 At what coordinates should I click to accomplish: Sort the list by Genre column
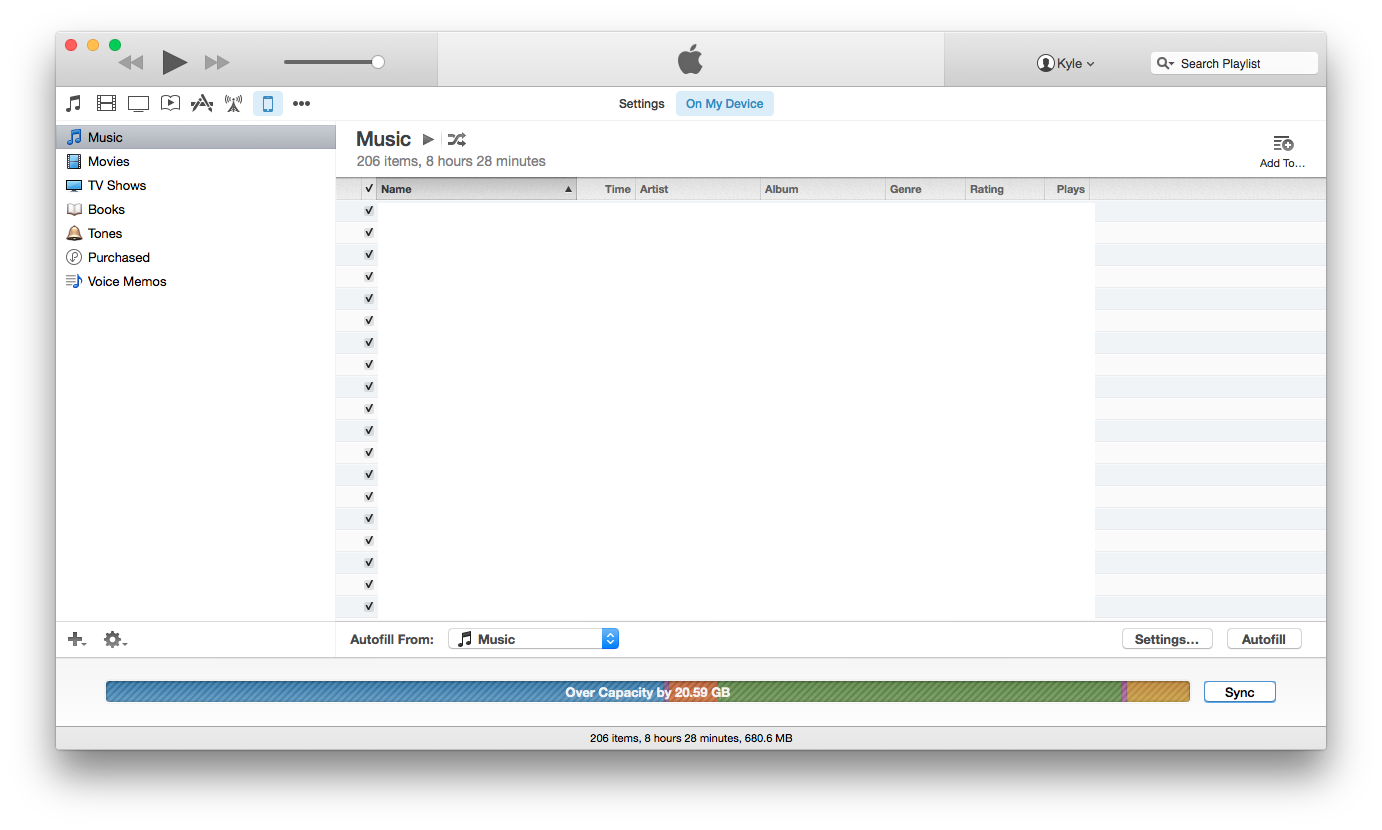(x=926, y=189)
